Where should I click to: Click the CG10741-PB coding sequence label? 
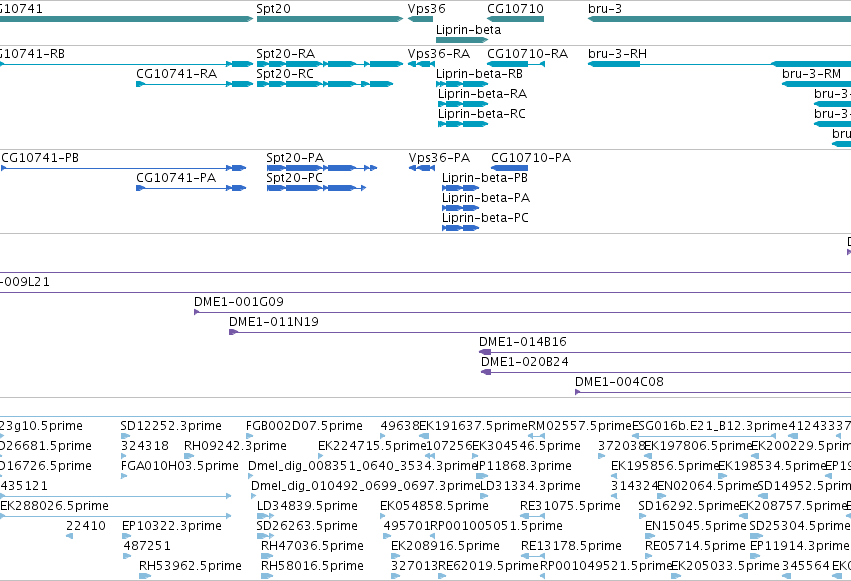coord(40,158)
